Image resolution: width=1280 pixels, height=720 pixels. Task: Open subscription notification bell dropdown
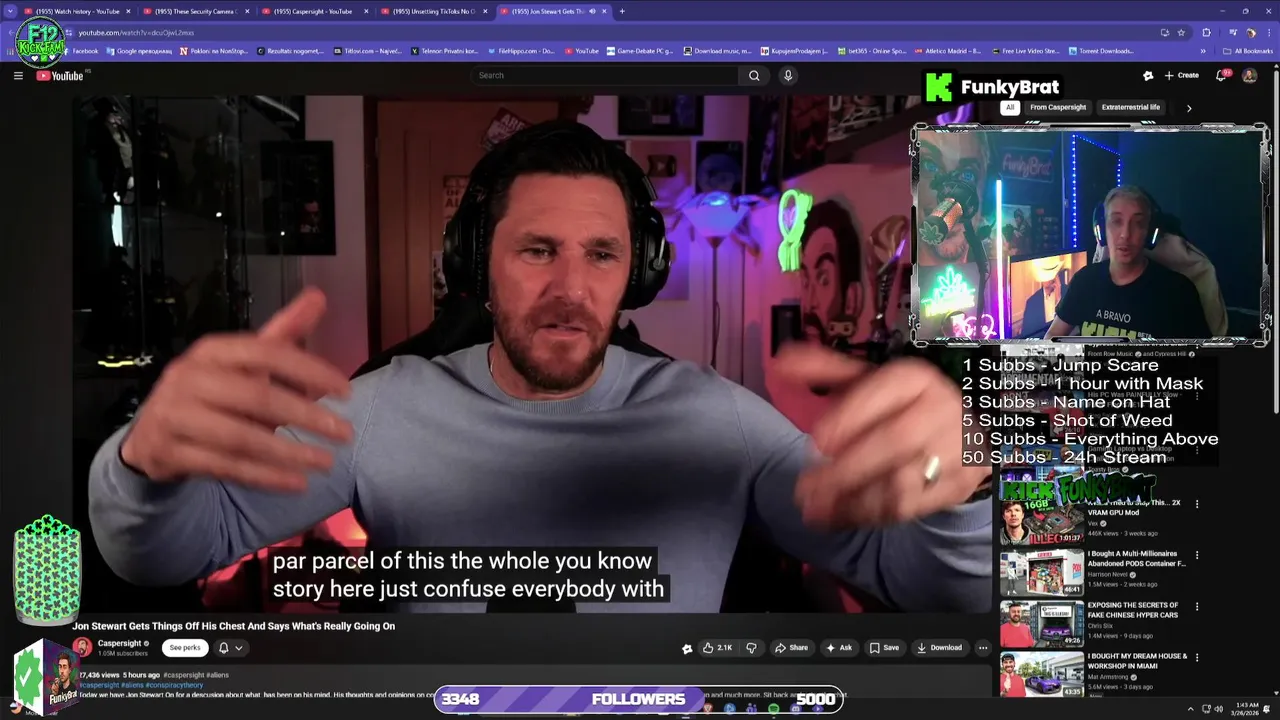coord(231,647)
